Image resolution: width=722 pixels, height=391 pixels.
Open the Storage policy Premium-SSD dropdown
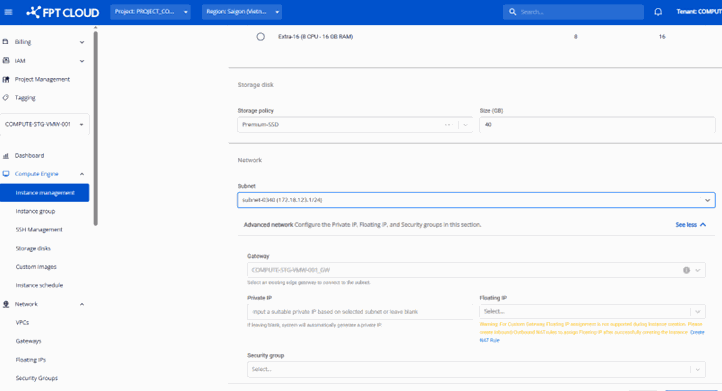(355, 125)
